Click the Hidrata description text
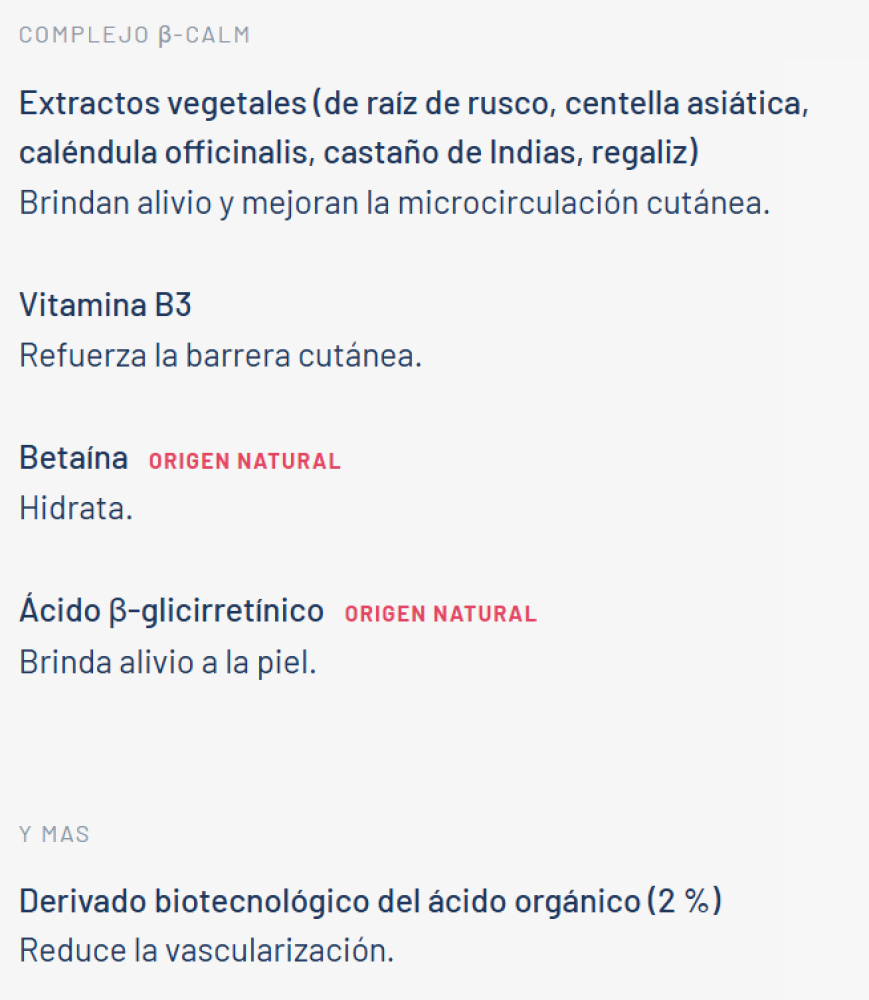The height and width of the screenshot is (1000, 869). point(76,508)
